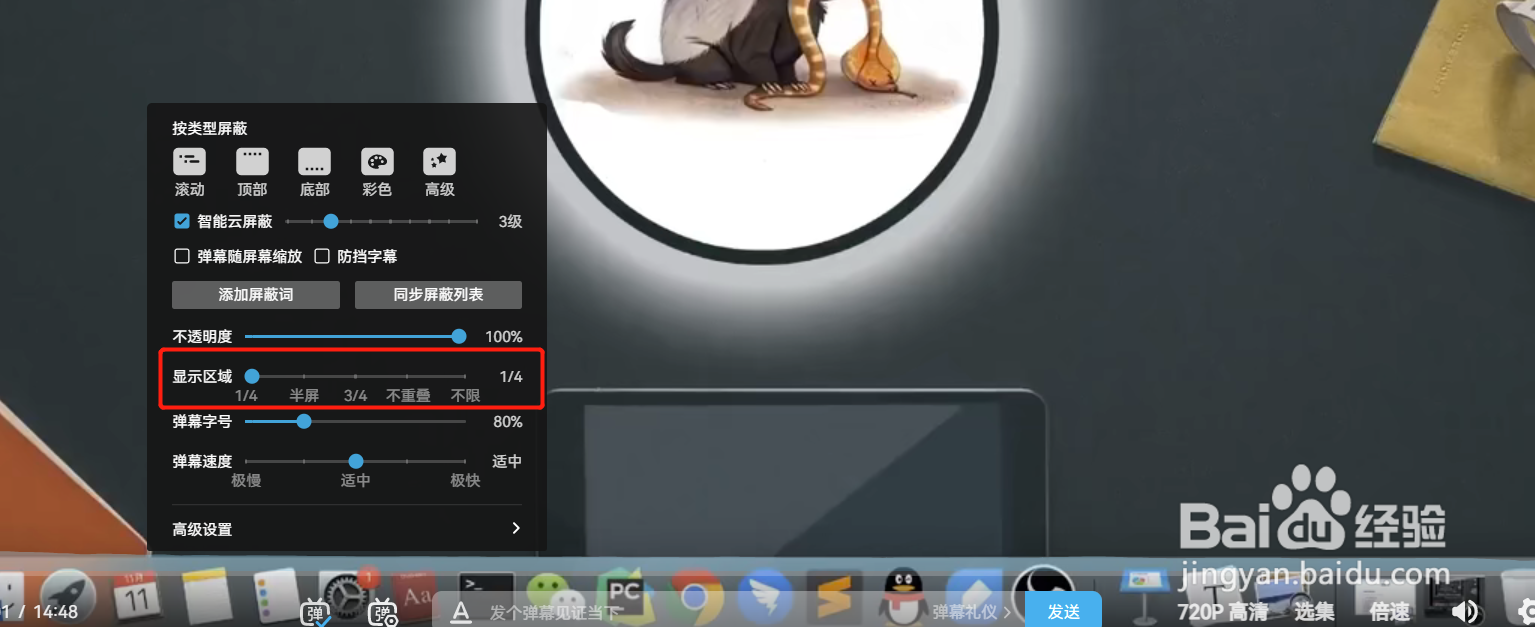Block advanced danmaku type (高级)
This screenshot has height=627, width=1535.
tap(440, 172)
